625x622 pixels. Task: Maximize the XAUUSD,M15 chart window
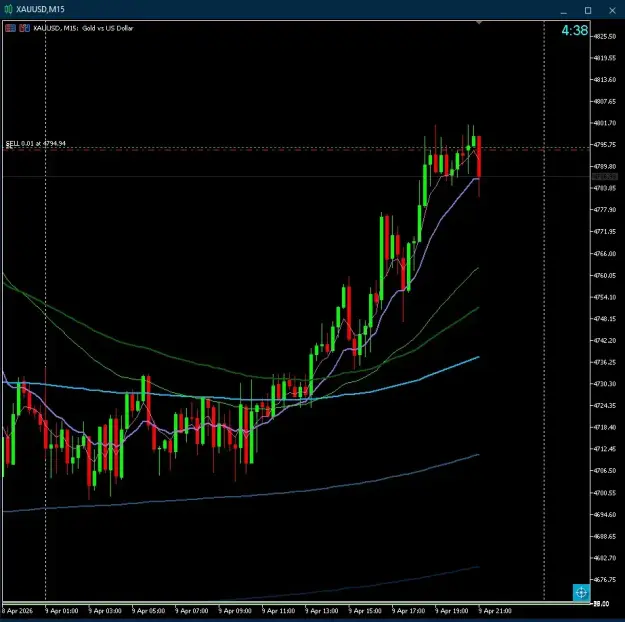tap(588, 10)
